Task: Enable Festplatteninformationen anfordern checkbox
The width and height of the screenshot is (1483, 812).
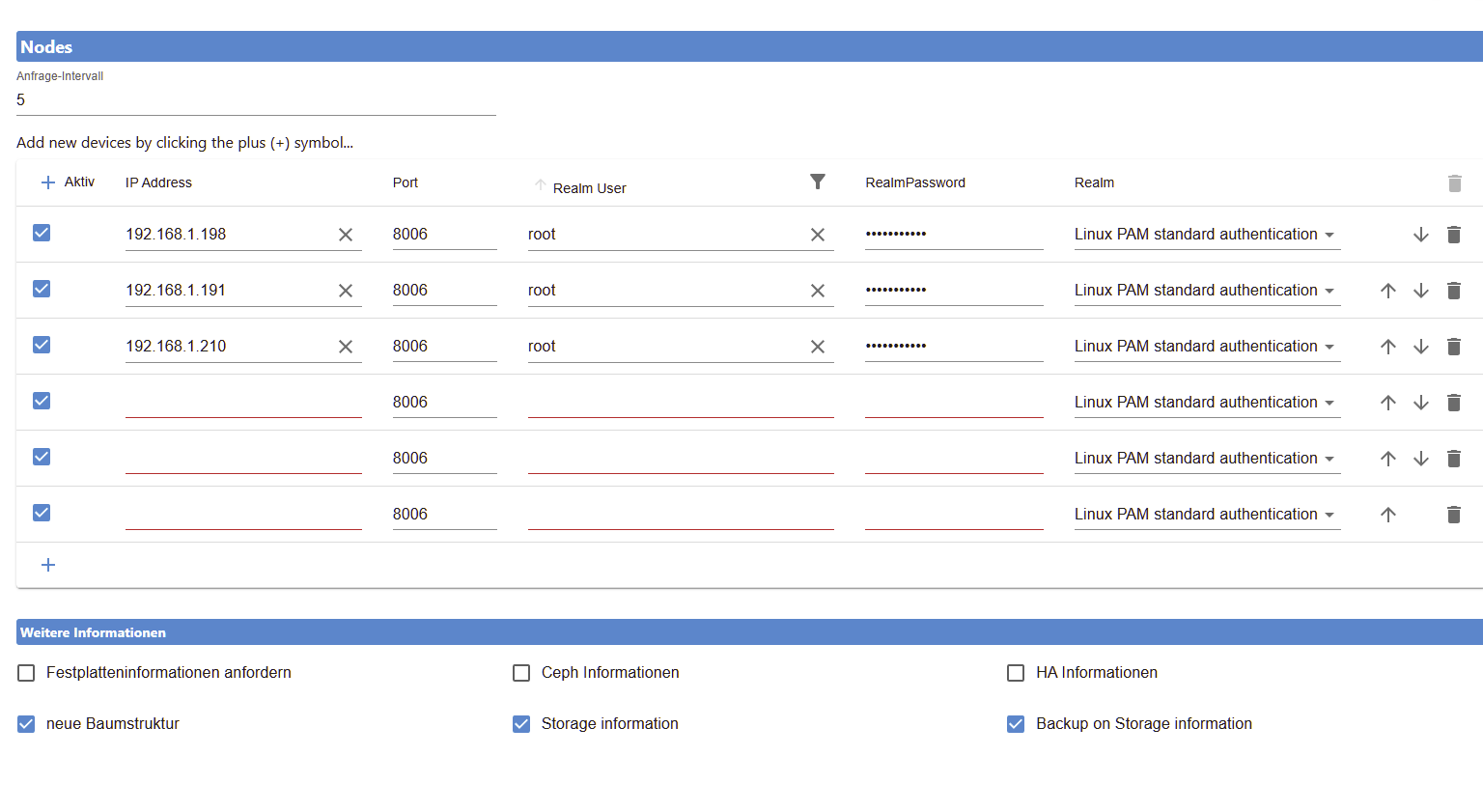Action: click(x=26, y=673)
